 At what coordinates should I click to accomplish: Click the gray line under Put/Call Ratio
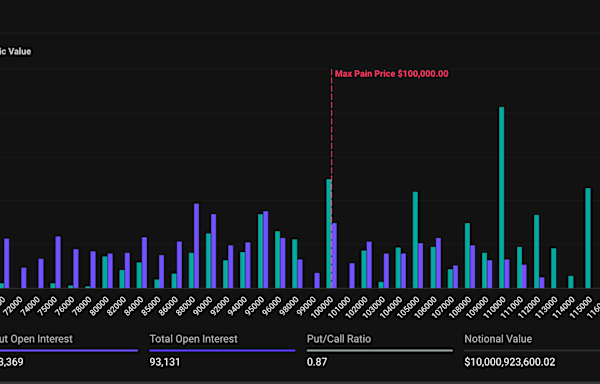380,350
